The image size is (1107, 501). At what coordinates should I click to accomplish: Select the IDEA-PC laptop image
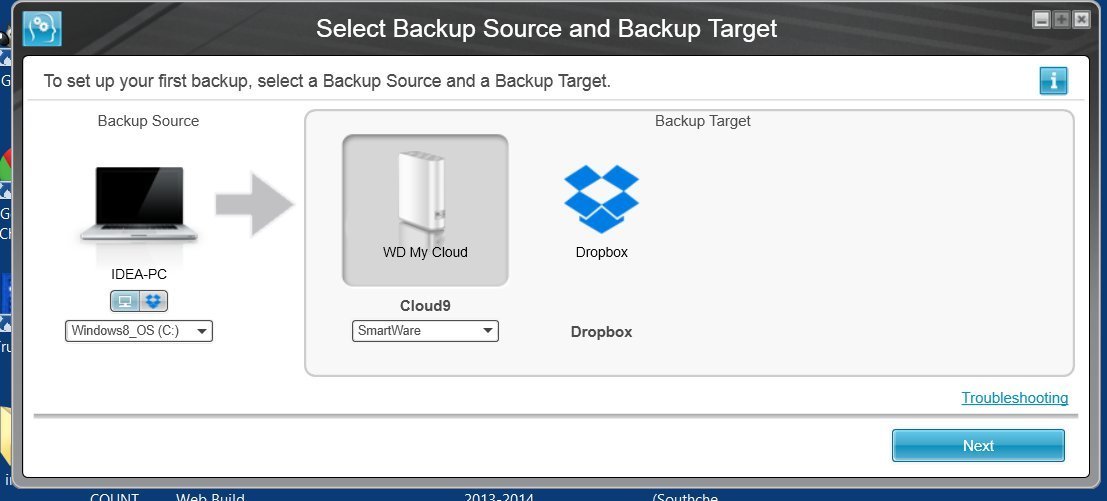[139, 205]
